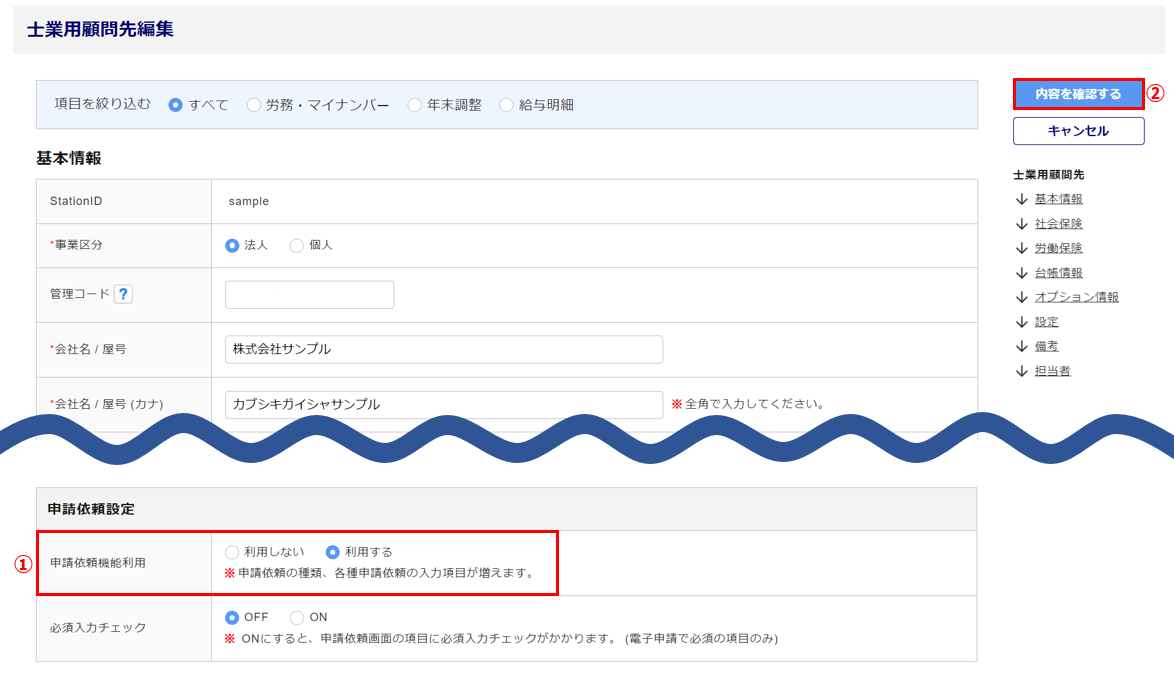Screen dimensions: 1174x675
Task: Click the arrow icon next to 担当者
Action: point(1021,371)
